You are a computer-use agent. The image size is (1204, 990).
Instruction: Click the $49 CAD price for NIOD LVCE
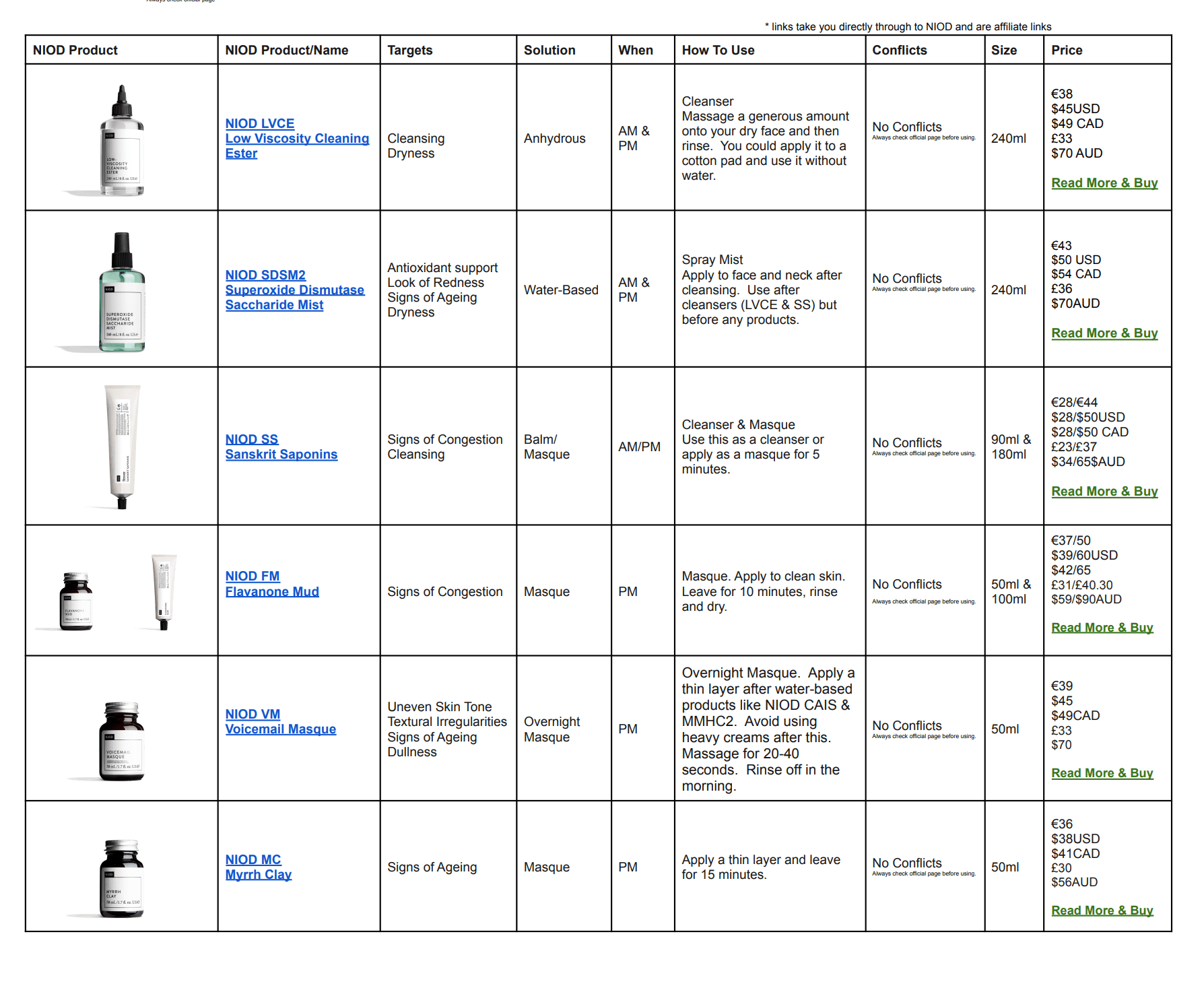[x=1077, y=123]
